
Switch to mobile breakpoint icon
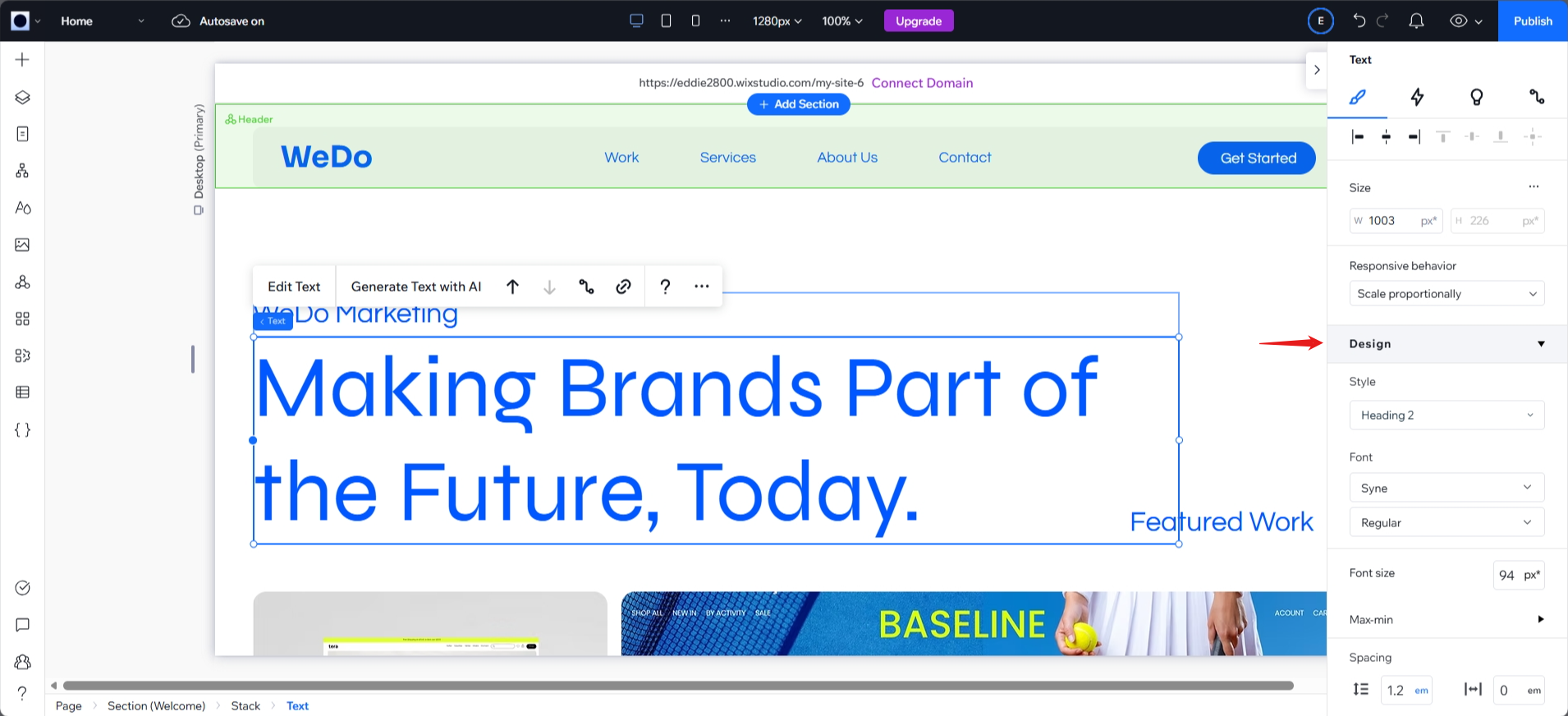point(695,21)
